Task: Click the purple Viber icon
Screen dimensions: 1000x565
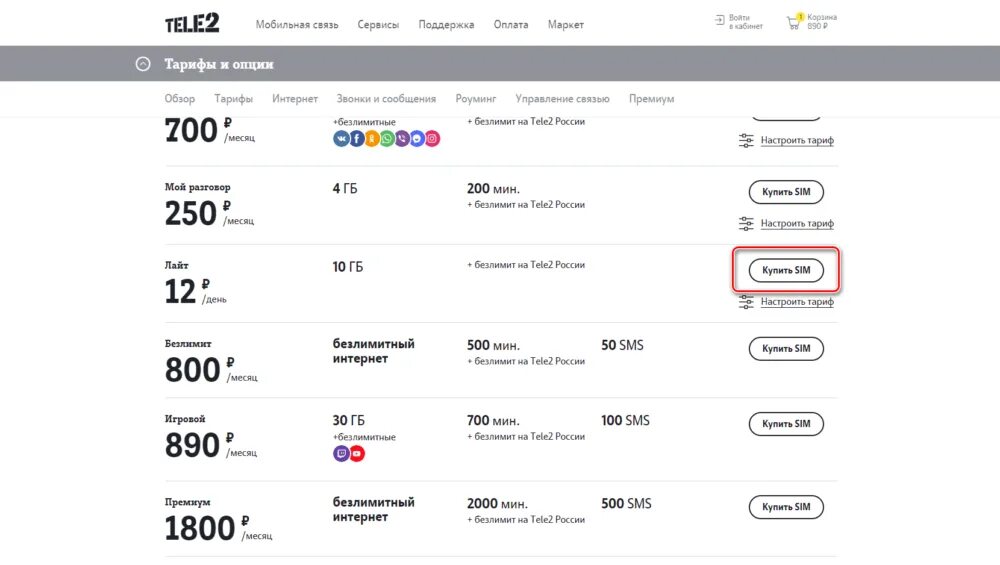Action: point(402,138)
